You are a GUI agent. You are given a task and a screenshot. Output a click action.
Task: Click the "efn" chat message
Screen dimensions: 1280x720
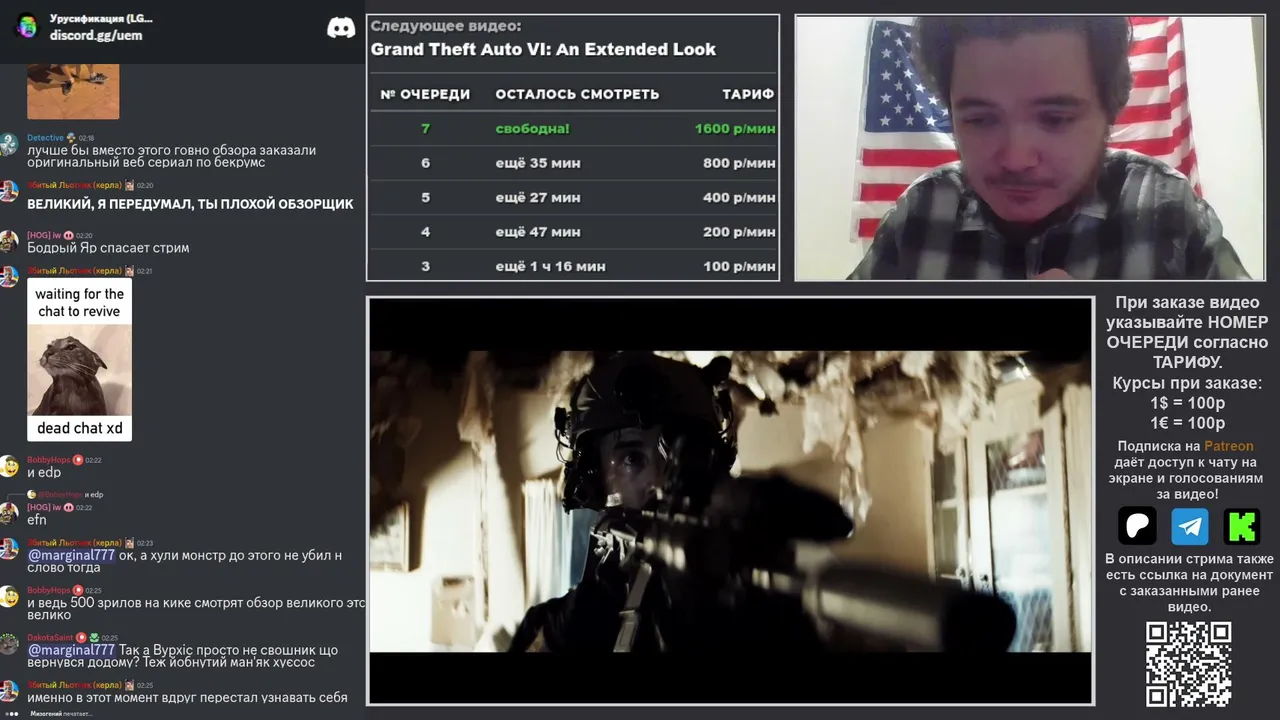37,520
